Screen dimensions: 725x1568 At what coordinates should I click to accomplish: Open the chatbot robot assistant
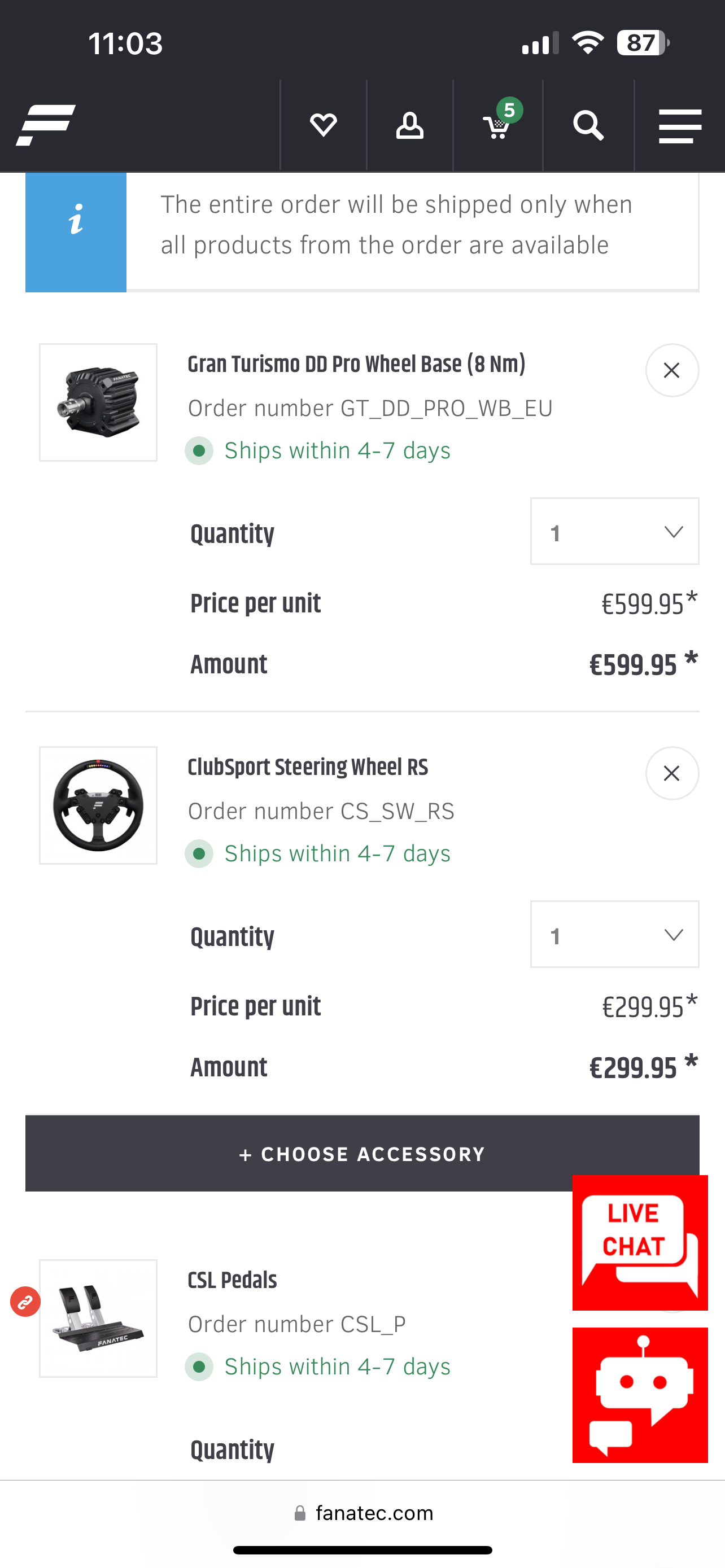(x=639, y=1395)
